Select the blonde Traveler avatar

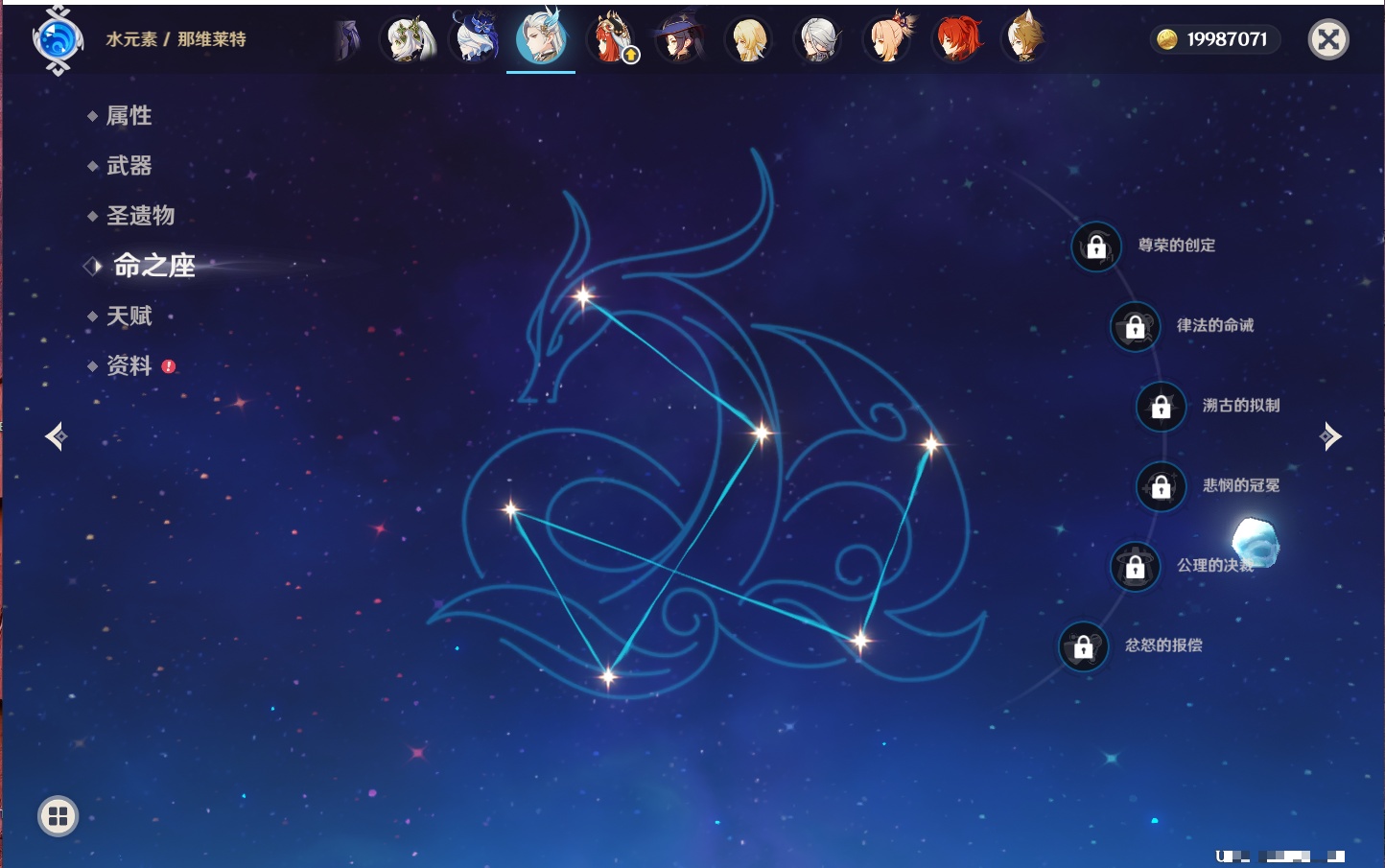(749, 39)
